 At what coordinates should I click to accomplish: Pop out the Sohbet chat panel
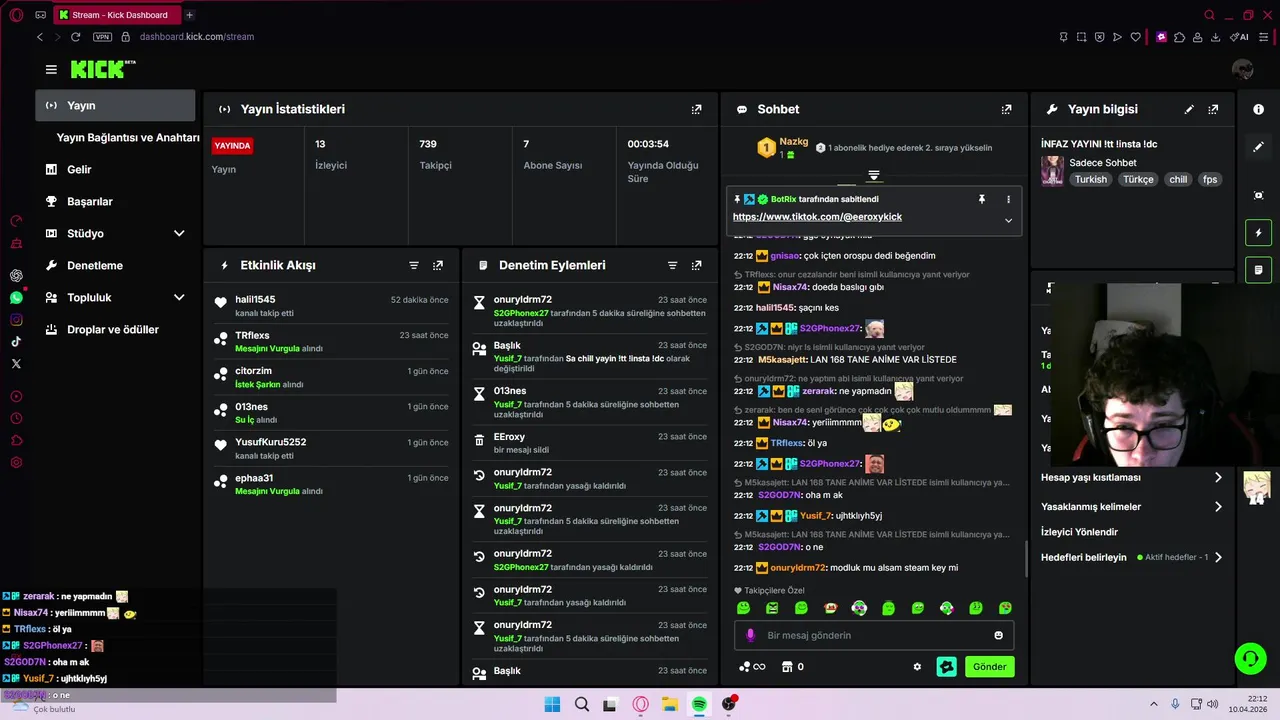[x=1007, y=109]
